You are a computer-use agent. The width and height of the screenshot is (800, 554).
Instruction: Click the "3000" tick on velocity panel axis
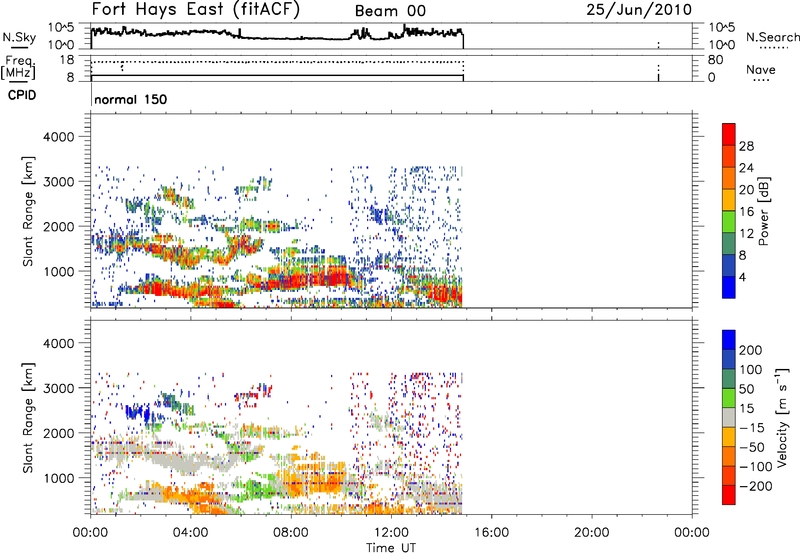tap(59, 388)
